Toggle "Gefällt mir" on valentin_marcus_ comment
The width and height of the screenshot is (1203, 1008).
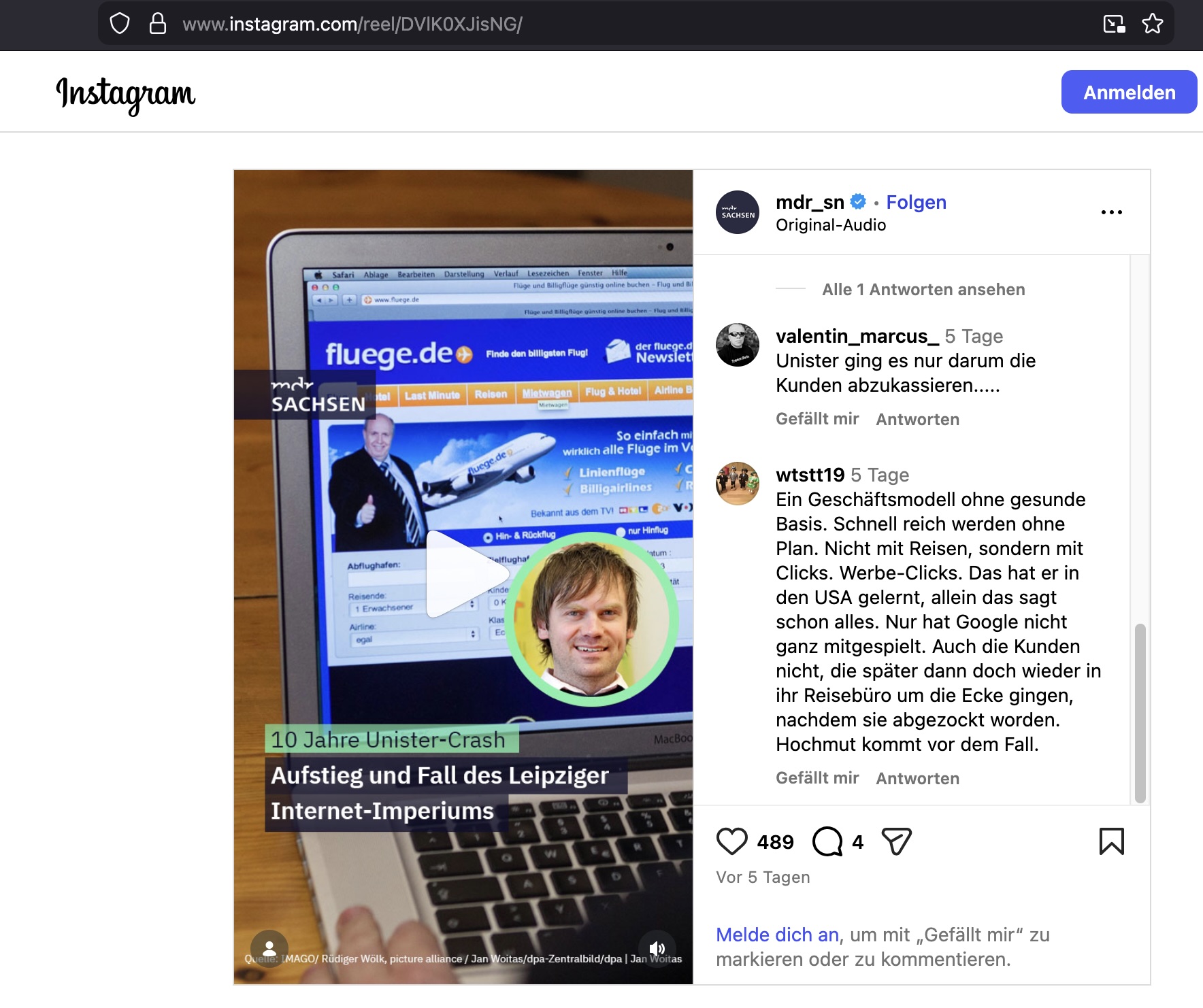click(817, 419)
